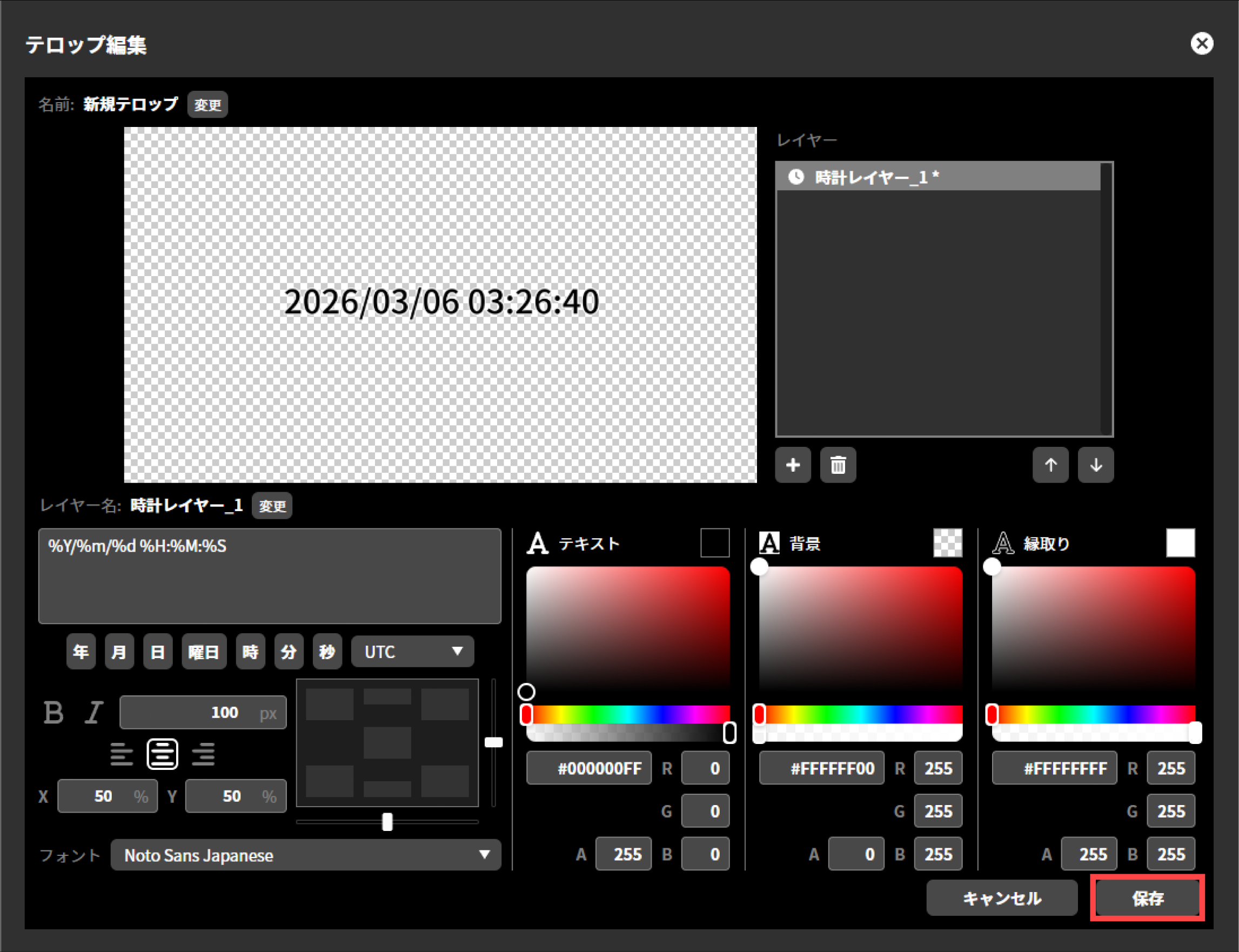The image size is (1239, 952).
Task: Open the UTC timezone dropdown
Action: click(412, 651)
